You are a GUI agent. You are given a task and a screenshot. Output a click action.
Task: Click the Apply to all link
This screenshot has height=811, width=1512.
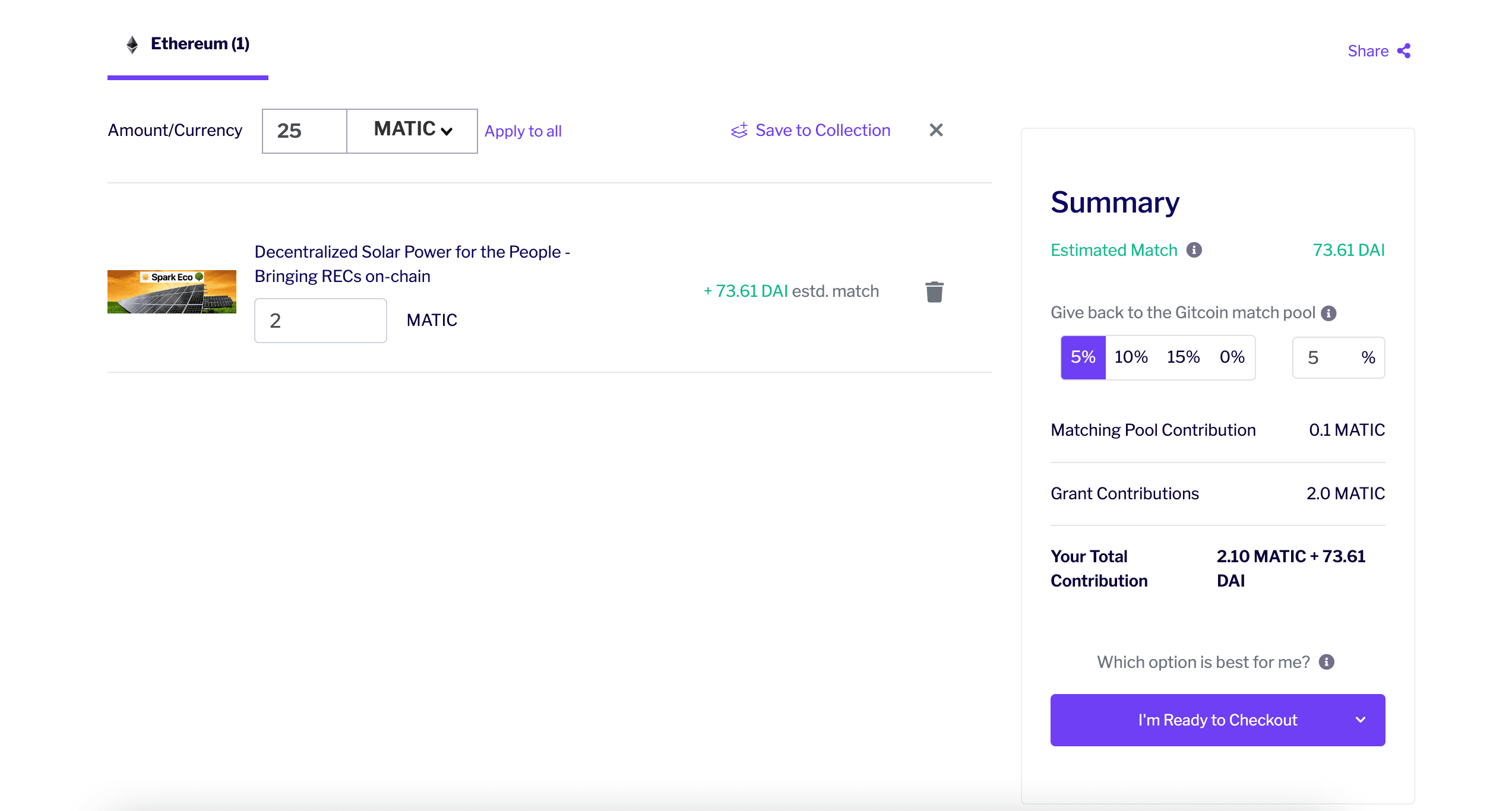point(523,130)
